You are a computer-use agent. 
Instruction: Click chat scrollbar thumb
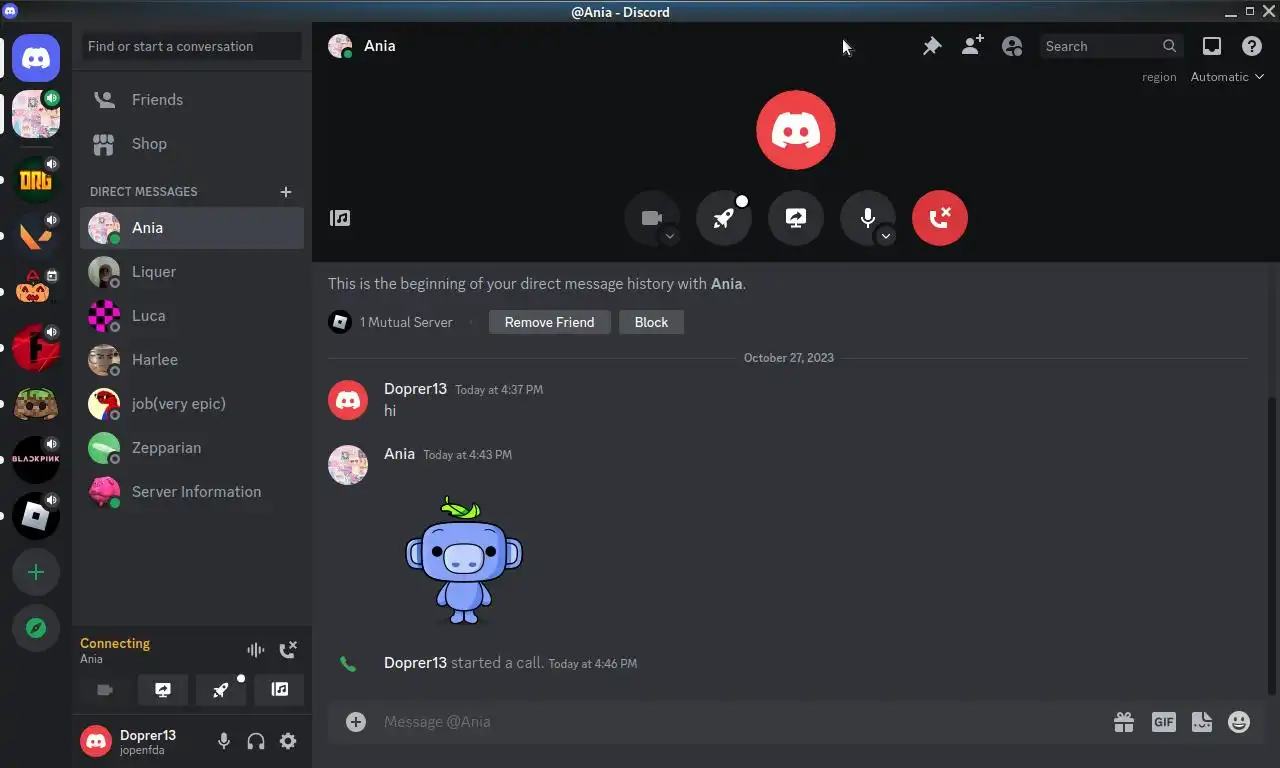click(1272, 545)
